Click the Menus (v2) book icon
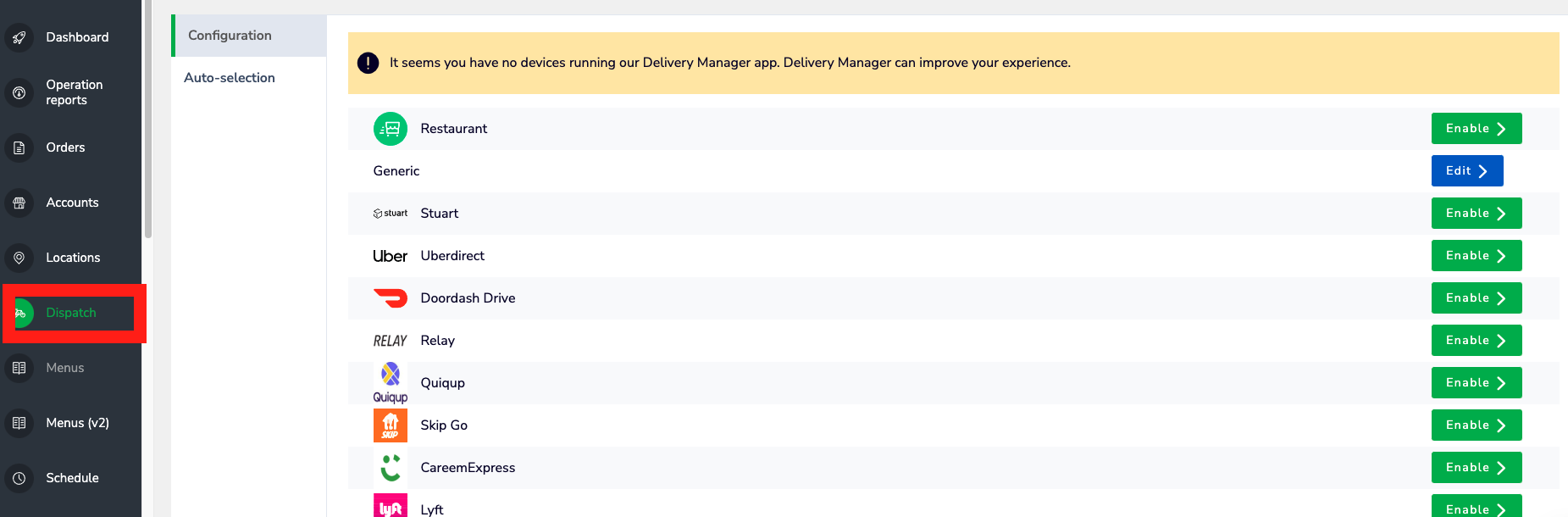1568x517 pixels. (x=19, y=423)
